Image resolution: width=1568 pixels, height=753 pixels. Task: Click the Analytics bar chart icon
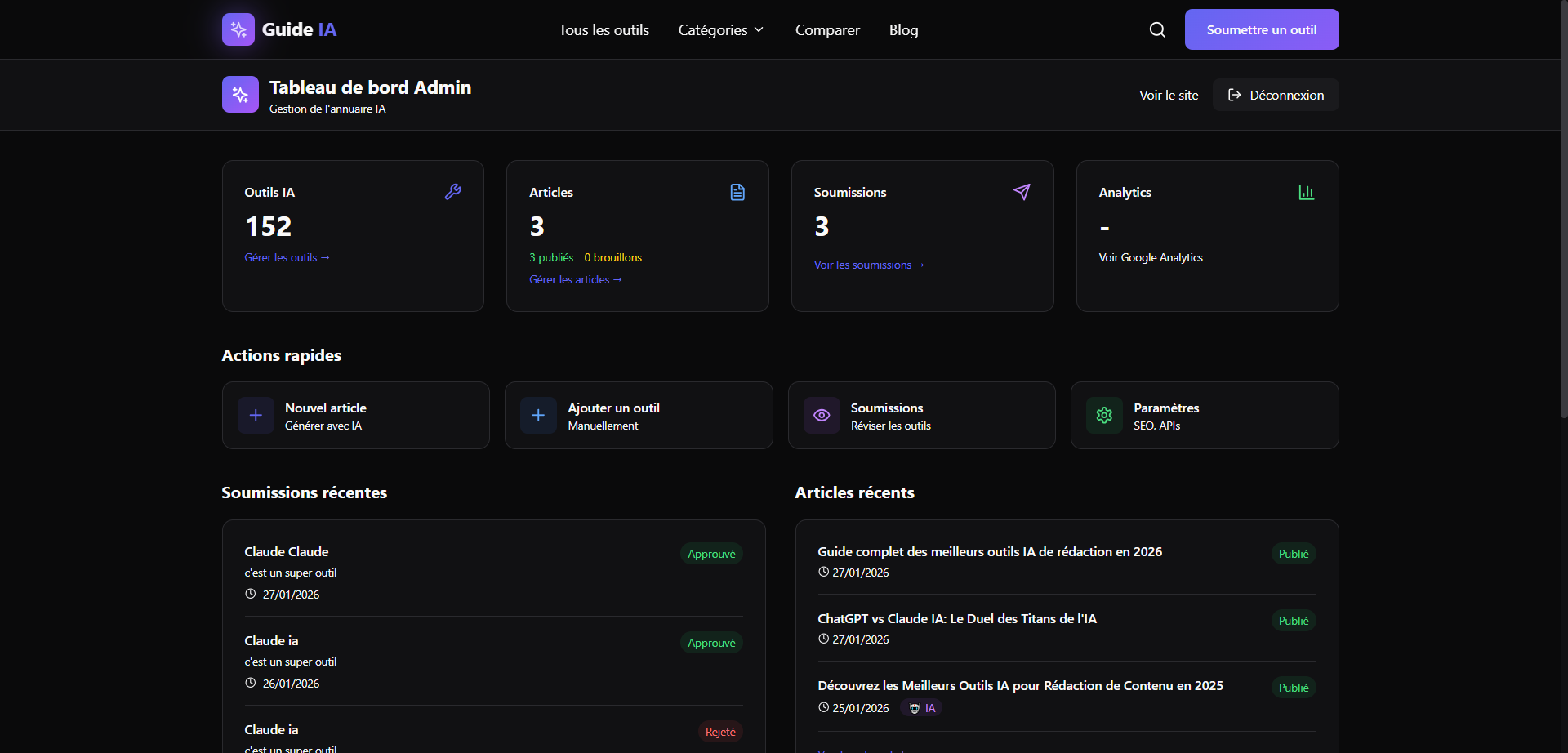click(x=1306, y=192)
